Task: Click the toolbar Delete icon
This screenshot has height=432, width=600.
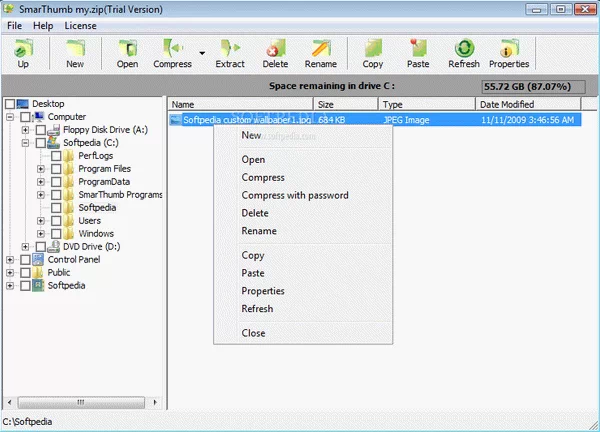Action: 276,49
